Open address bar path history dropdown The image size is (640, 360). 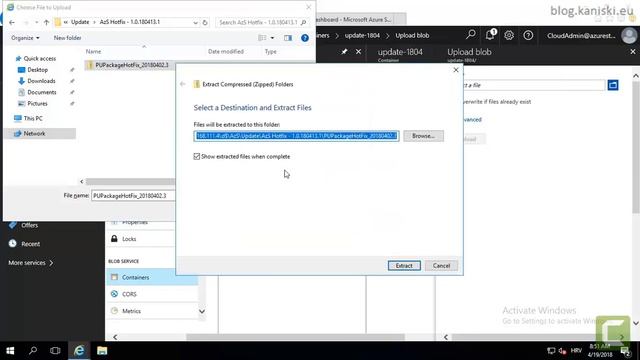point(196,22)
